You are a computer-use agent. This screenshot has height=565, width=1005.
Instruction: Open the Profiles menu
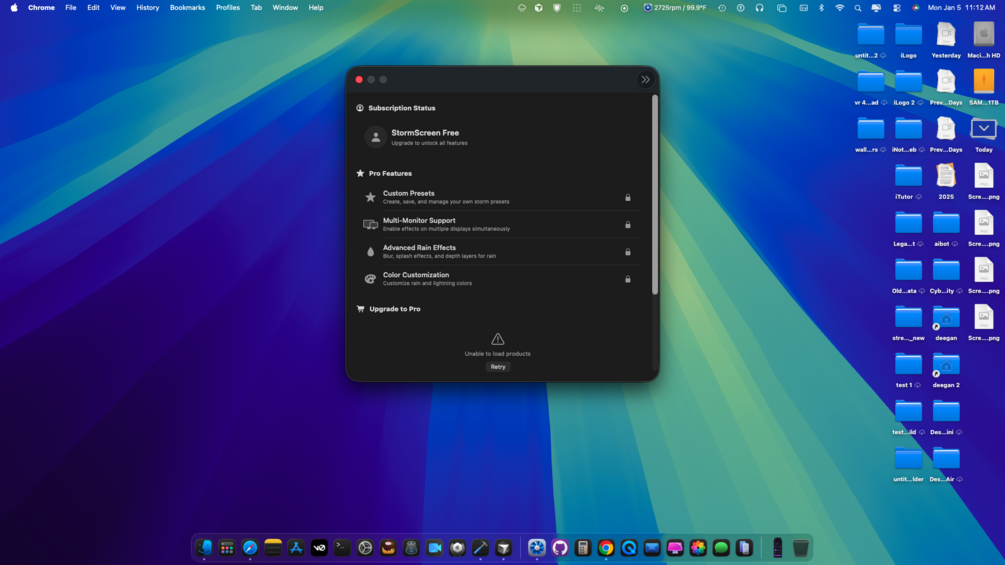(x=228, y=8)
